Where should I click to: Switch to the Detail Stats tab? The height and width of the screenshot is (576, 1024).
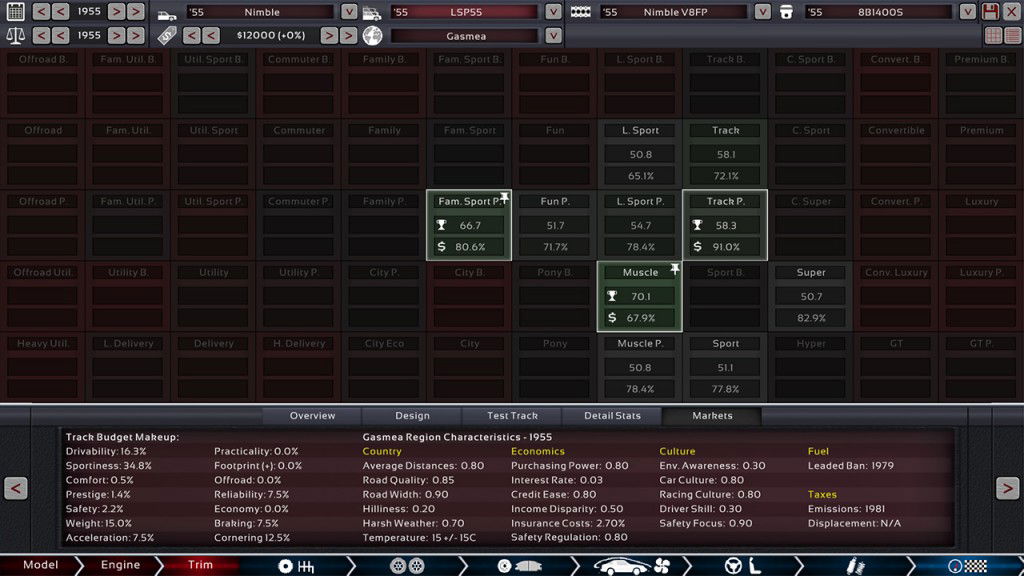[612, 416]
